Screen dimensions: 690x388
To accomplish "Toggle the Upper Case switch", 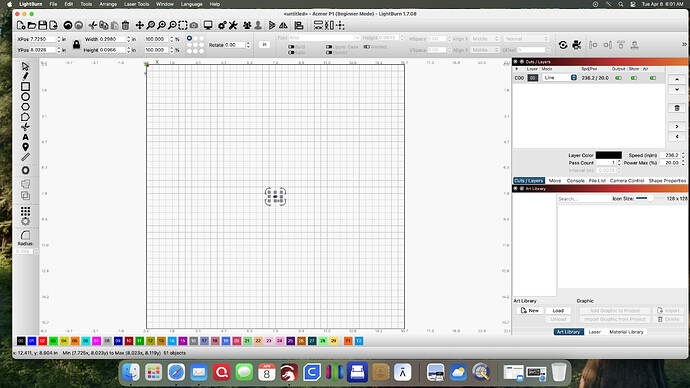I will click(x=329, y=47).
